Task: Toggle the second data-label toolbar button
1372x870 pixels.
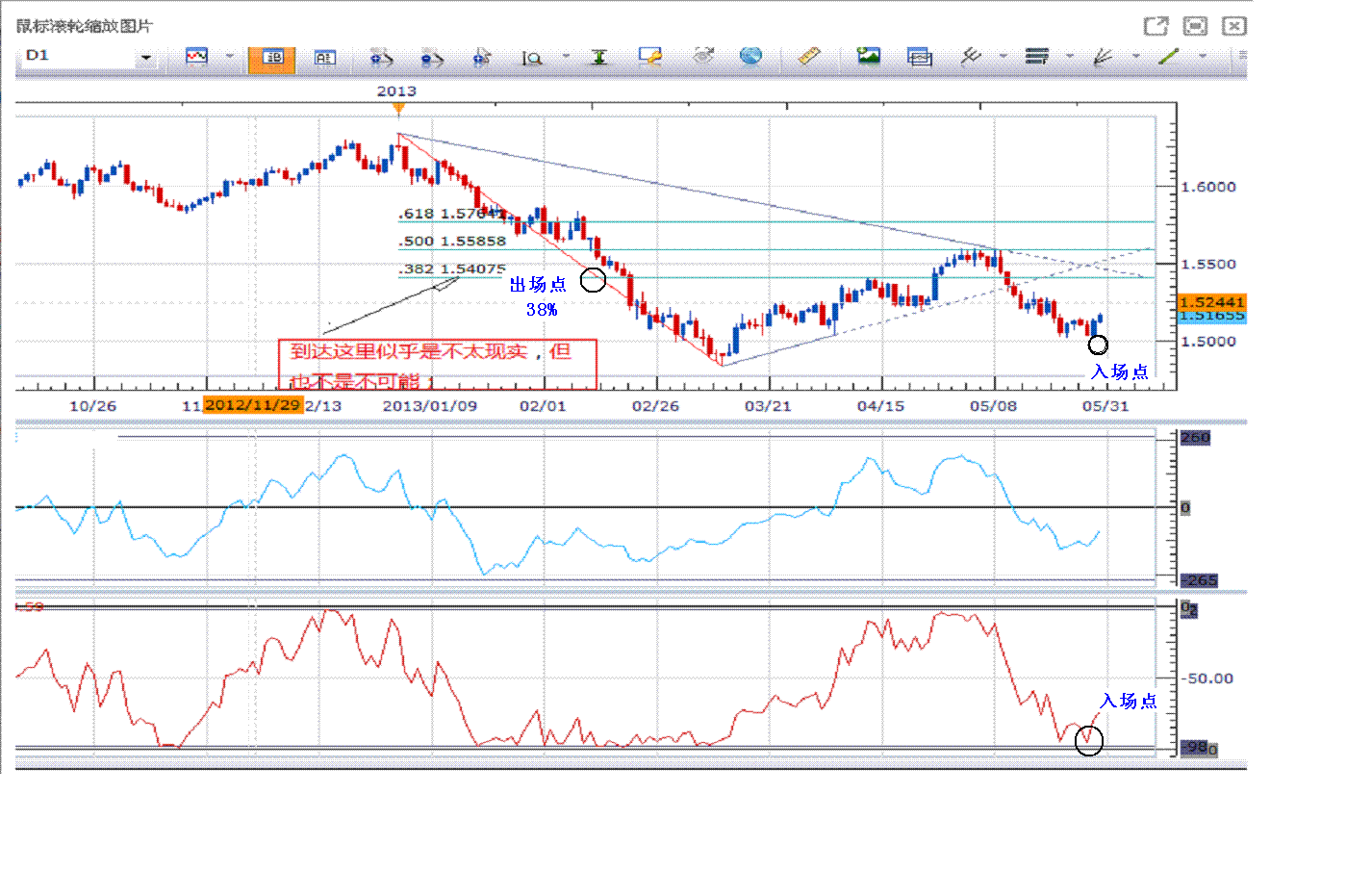Action: pos(325,59)
